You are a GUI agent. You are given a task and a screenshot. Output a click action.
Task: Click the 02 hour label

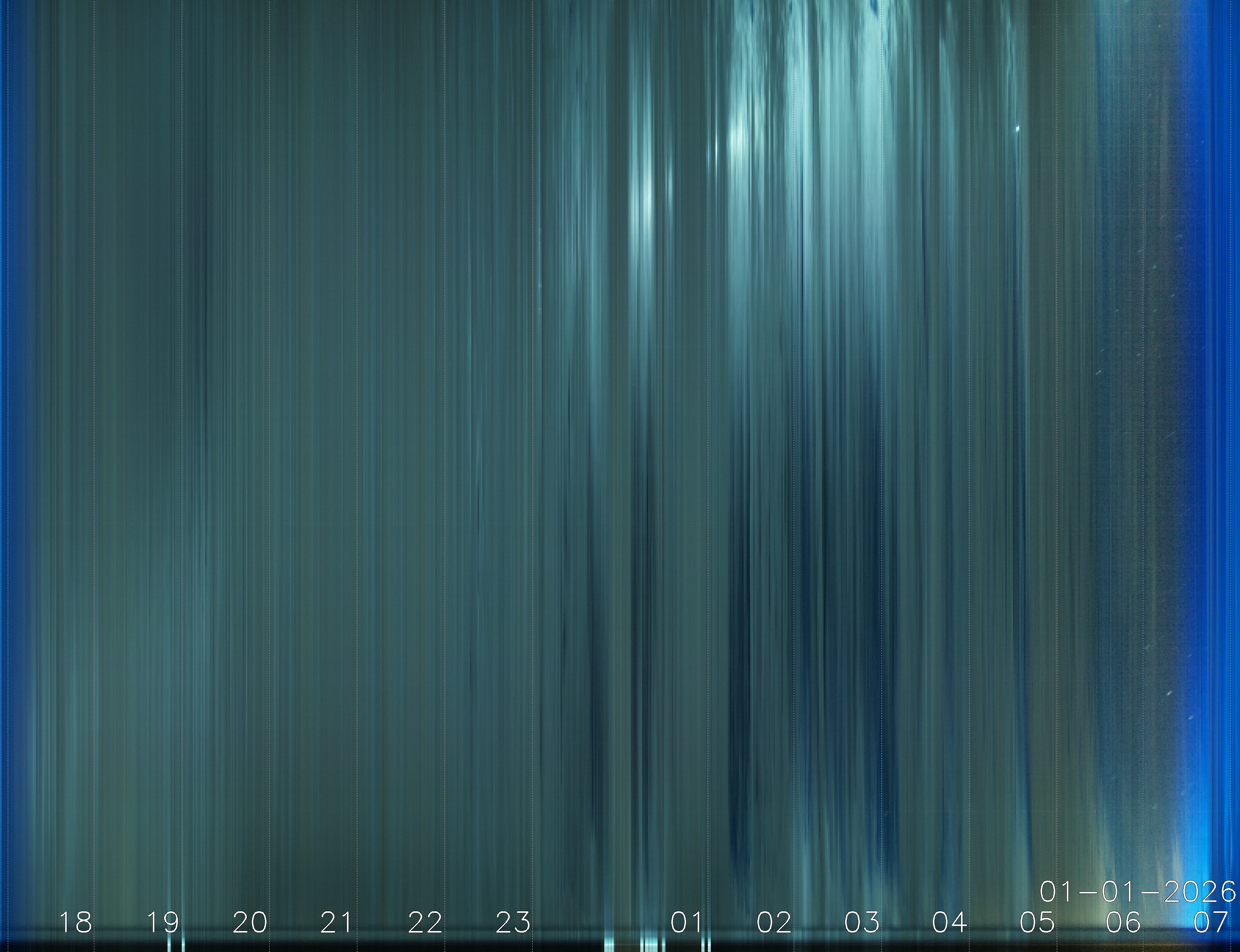(774, 923)
